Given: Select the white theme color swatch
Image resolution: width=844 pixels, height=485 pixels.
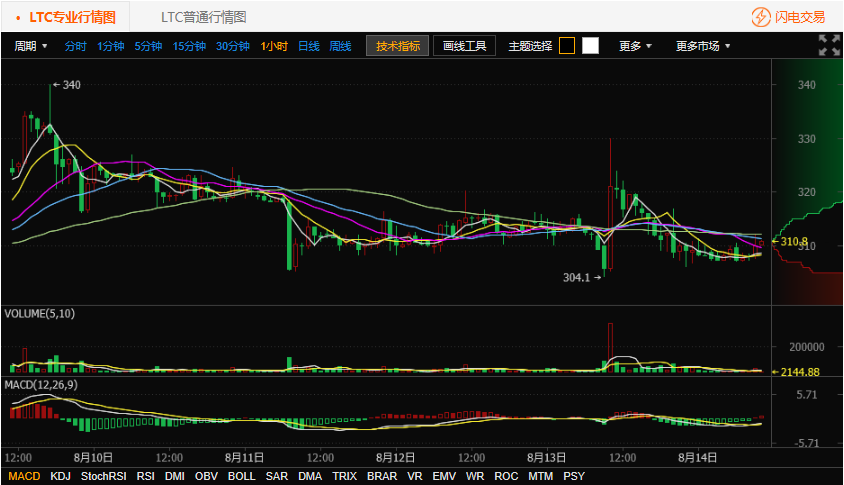Looking at the screenshot, I should 590,45.
